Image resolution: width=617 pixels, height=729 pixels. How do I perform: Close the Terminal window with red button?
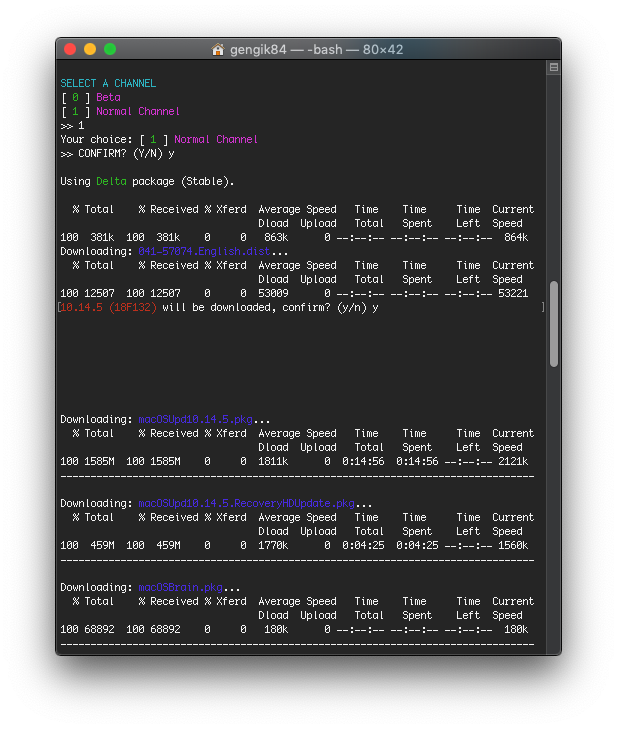[70, 49]
